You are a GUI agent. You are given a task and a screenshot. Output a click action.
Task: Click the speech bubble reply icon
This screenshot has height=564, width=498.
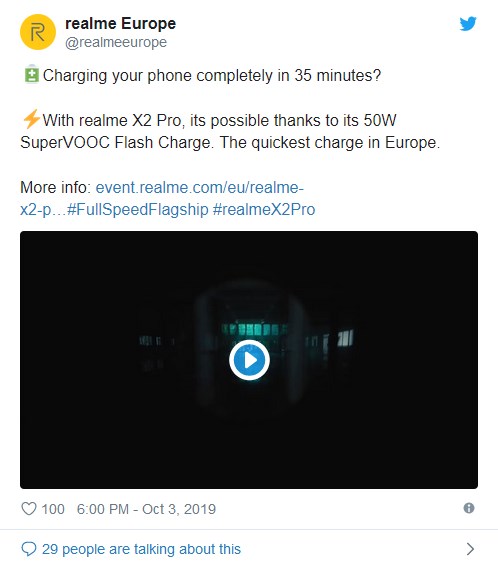tap(29, 549)
